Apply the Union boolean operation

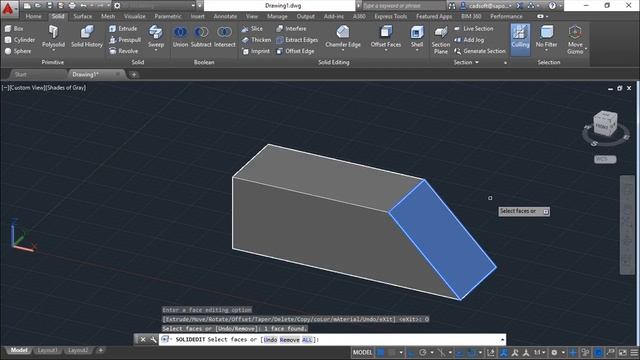180,36
